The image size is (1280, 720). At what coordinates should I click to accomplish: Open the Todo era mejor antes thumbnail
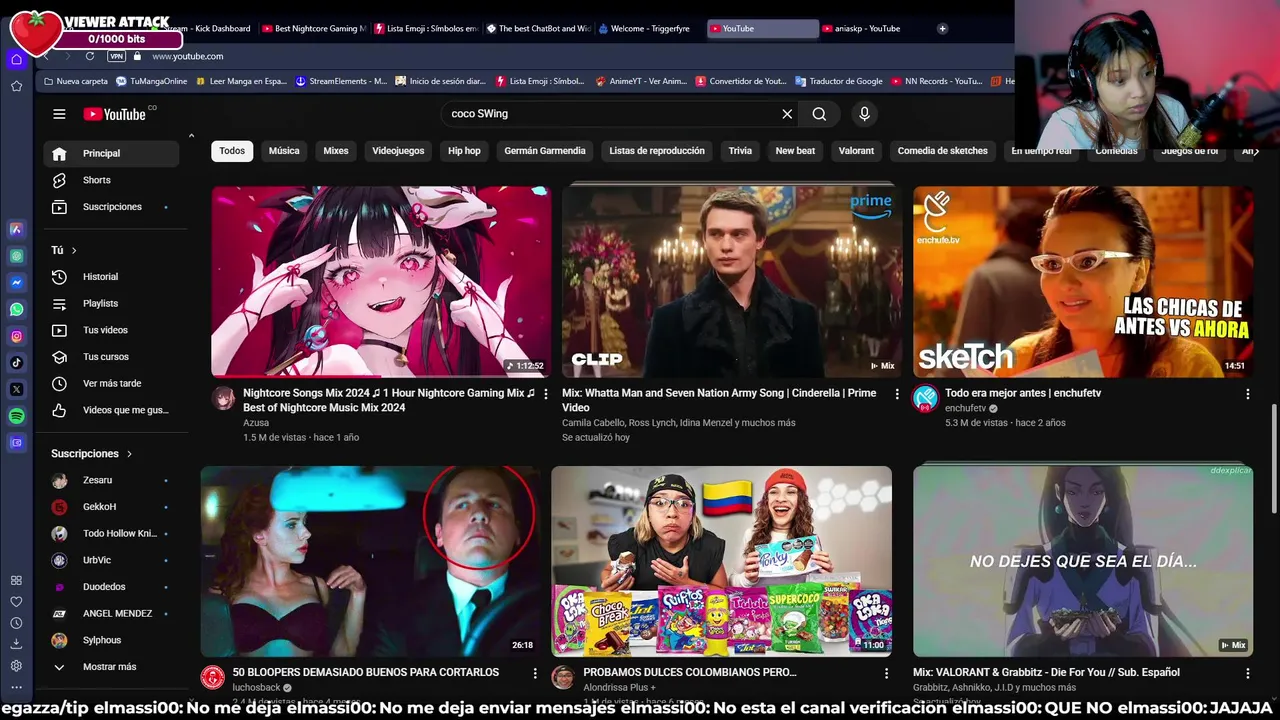click(1083, 281)
